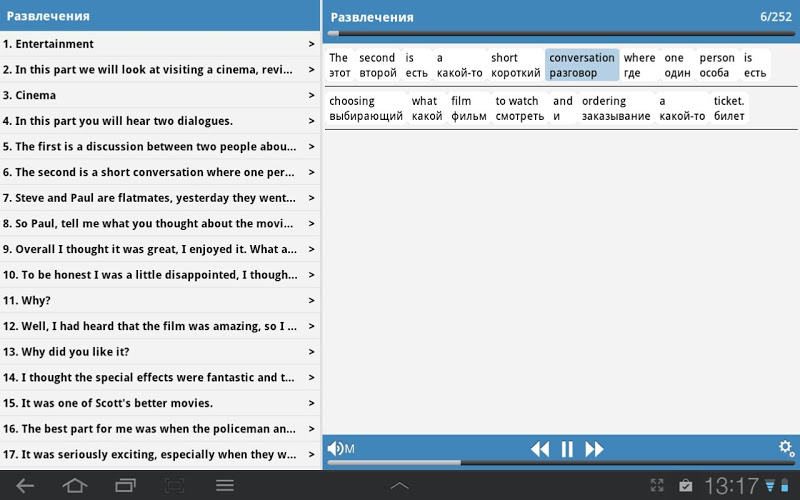Screen dimensions: 800x500
Task: Pause the audio playback
Action: pyautogui.click(x=567, y=449)
